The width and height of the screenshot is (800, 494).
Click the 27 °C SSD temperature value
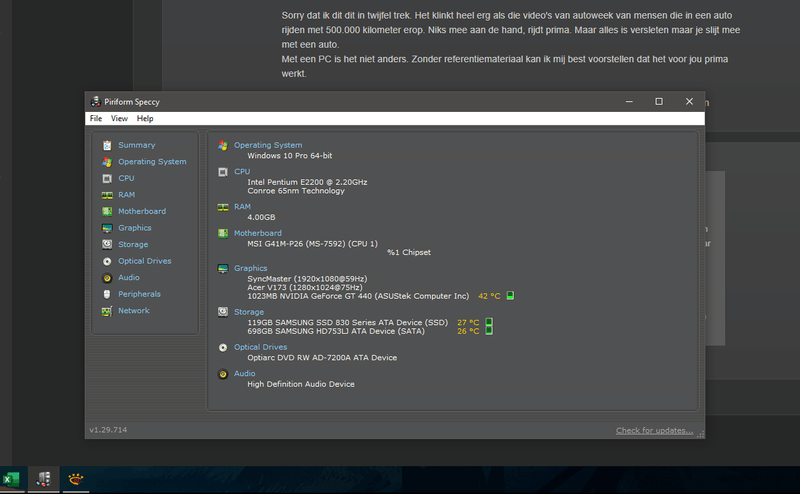pos(468,323)
